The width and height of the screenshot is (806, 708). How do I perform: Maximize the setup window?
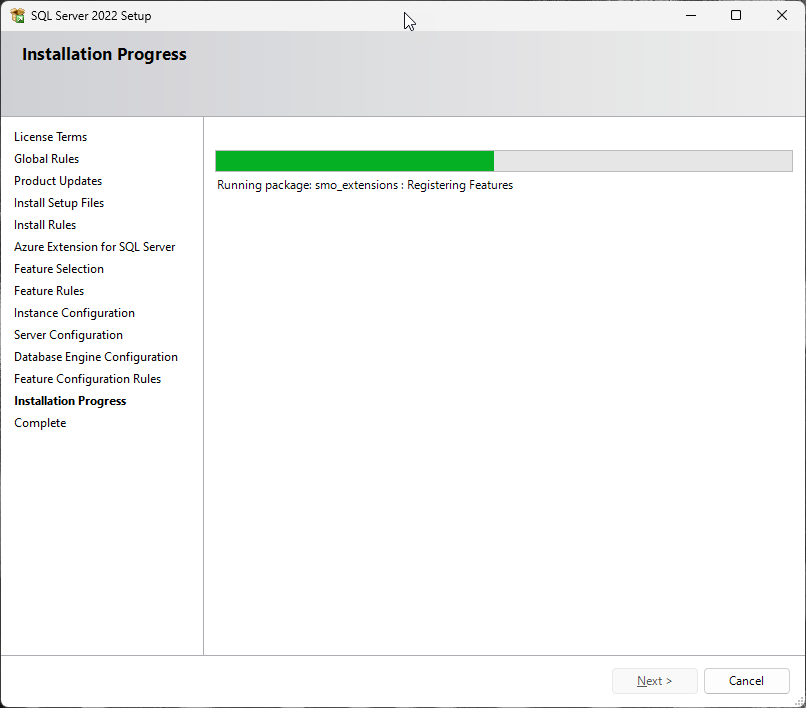point(736,16)
